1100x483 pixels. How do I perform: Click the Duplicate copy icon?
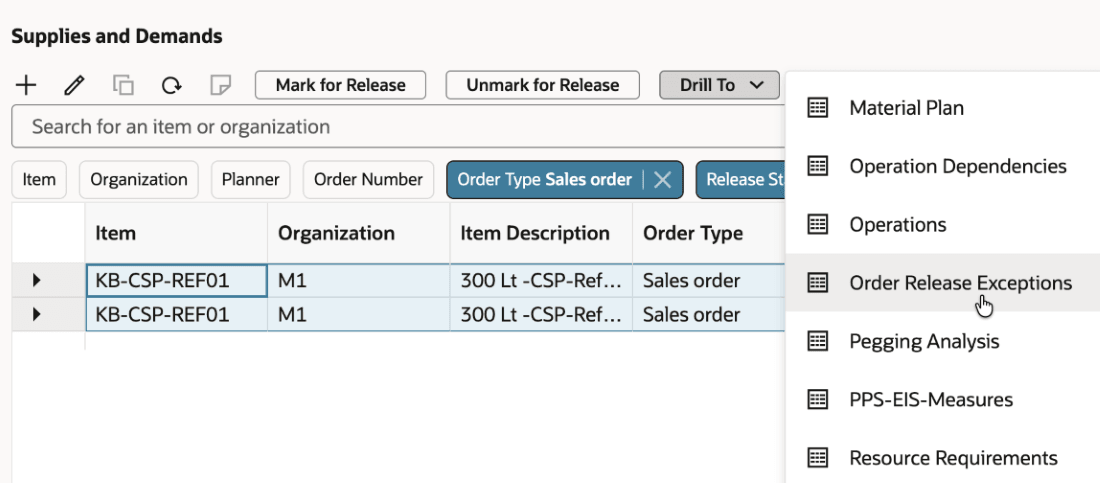(123, 86)
